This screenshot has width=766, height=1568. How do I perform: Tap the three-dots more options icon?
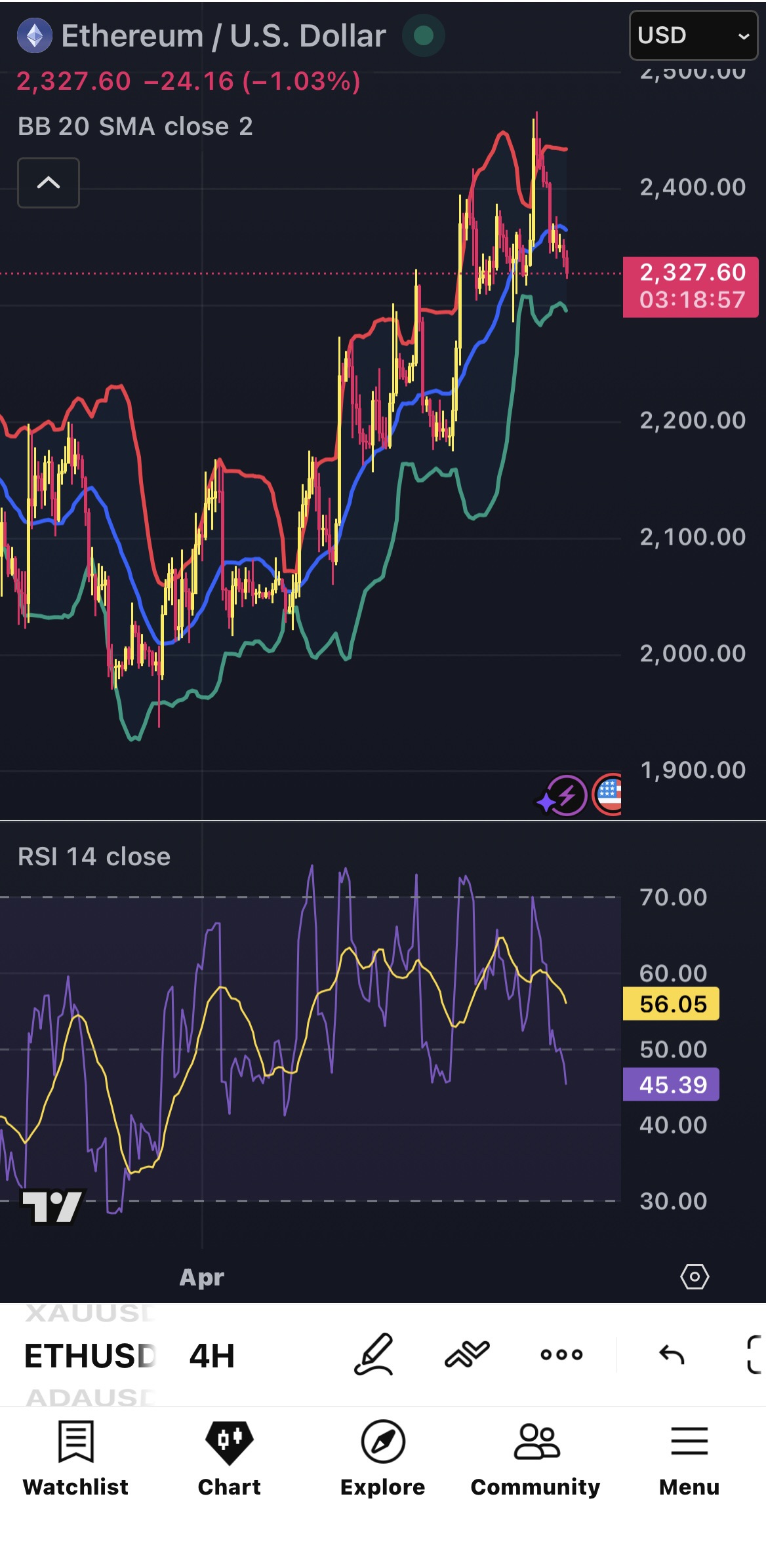click(x=561, y=1354)
